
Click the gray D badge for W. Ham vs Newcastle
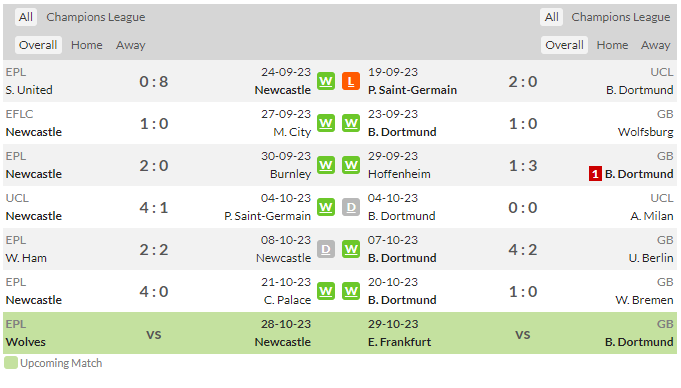point(326,249)
